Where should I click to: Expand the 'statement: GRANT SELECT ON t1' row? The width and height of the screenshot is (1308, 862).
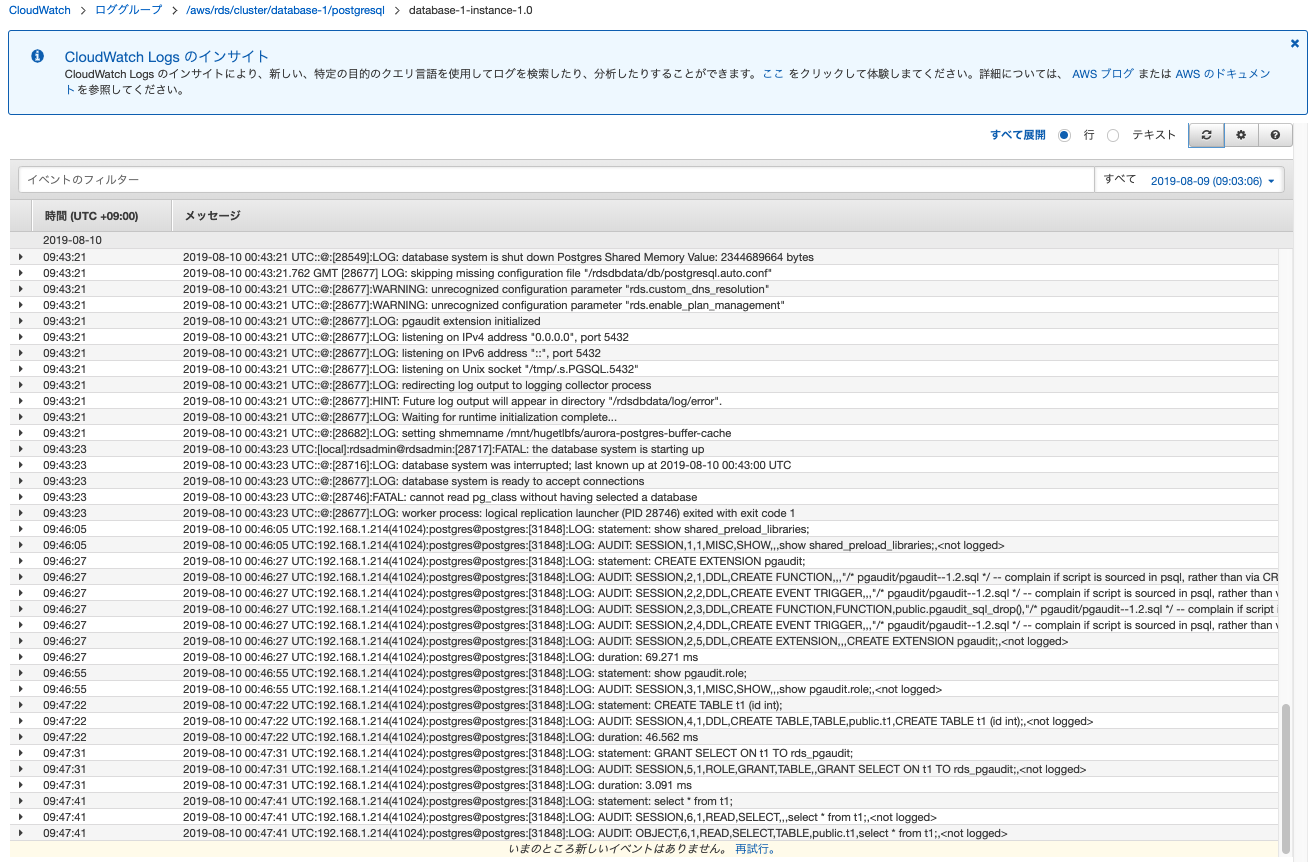[21, 753]
